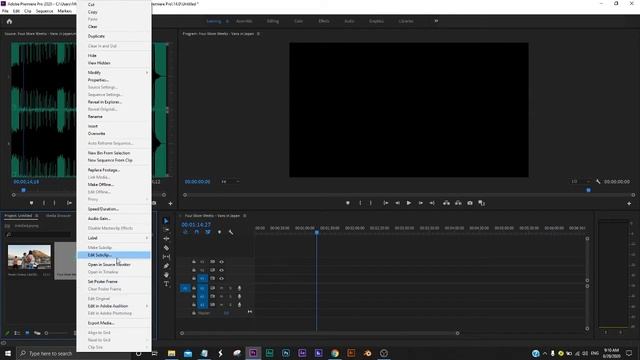Viewport: 640px width, 360px height.
Task: Choose Speed/Duration from context menu
Action: 114,209
